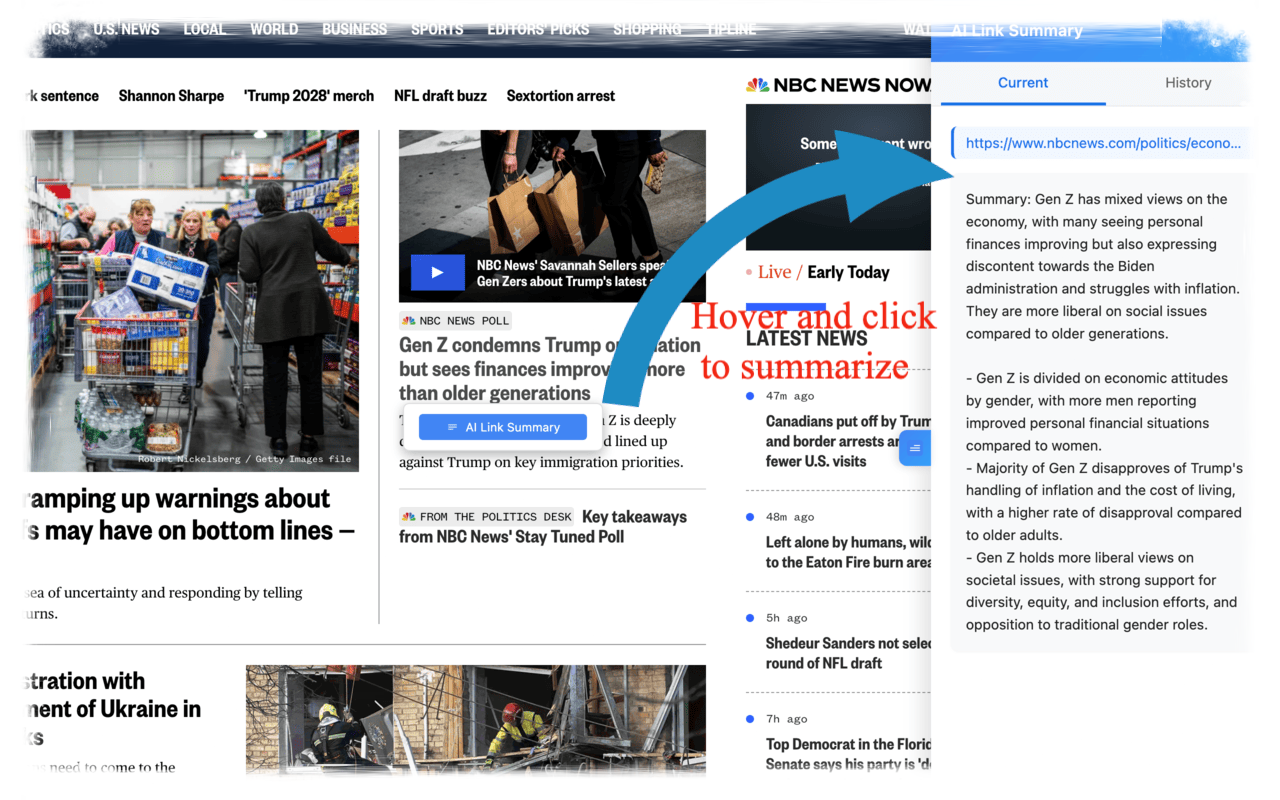Click the Robert Nickelsberg / Getty Images credit
This screenshot has height=800, width=1280.
pos(245,459)
